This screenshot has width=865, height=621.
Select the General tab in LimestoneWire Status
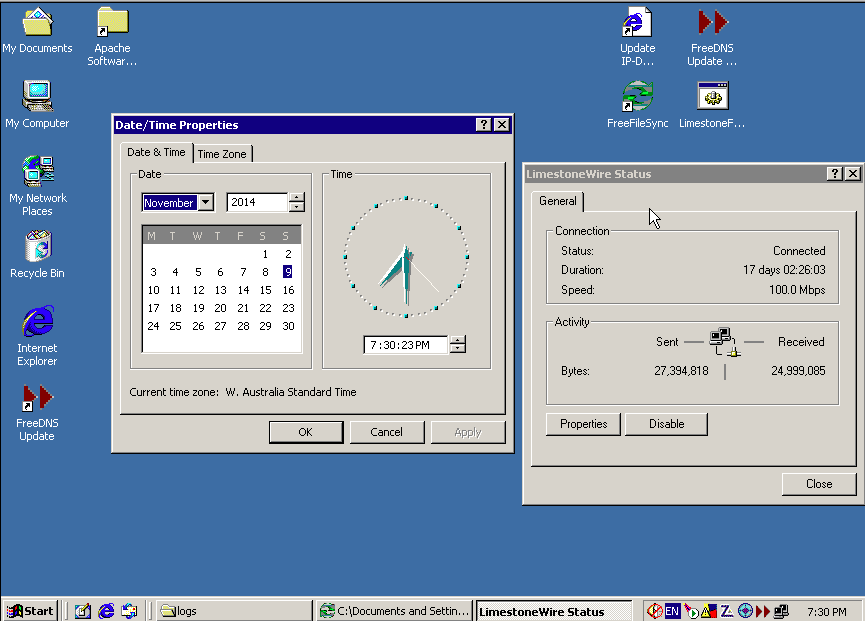click(558, 201)
